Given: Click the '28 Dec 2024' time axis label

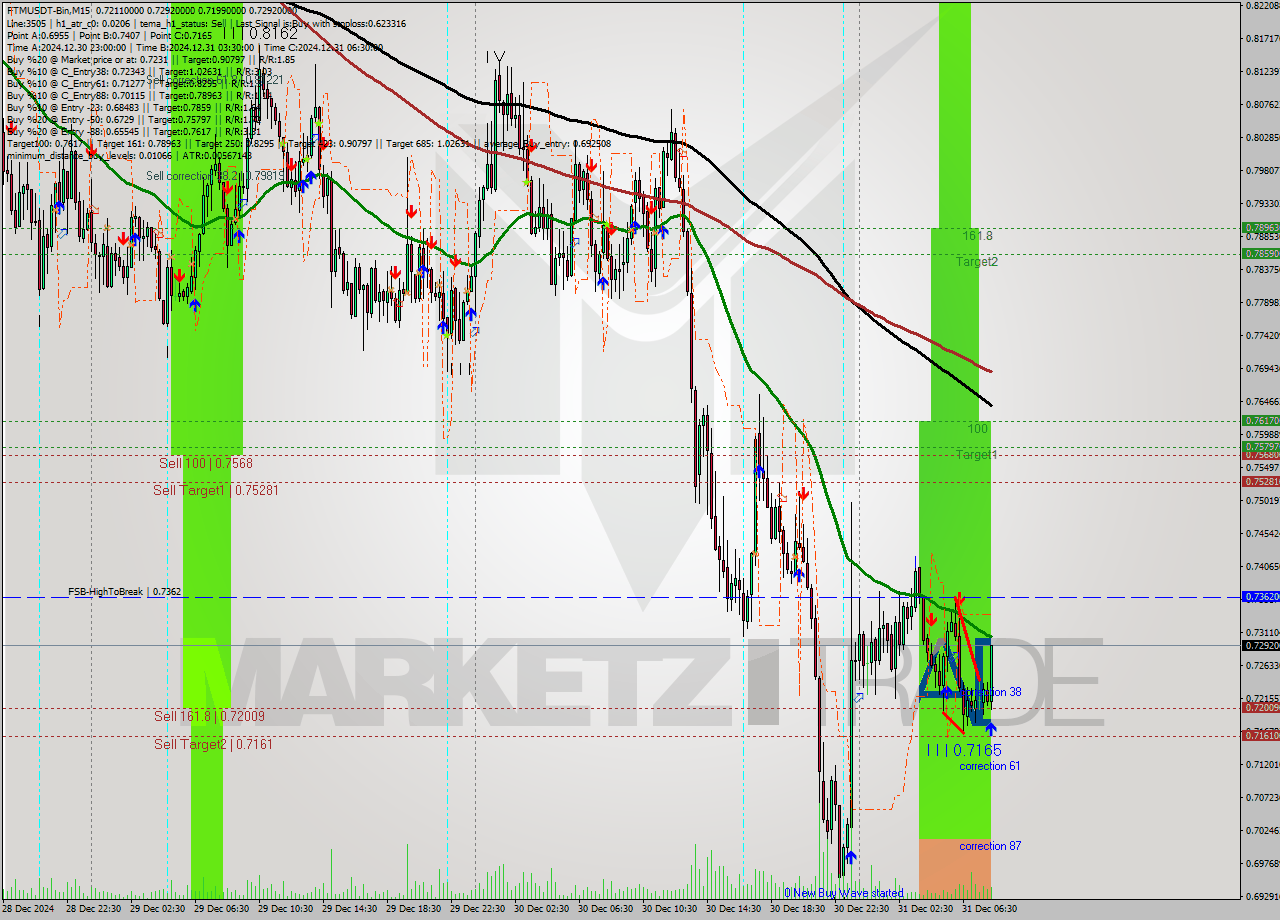Looking at the screenshot, I should pyautogui.click(x=29, y=909).
